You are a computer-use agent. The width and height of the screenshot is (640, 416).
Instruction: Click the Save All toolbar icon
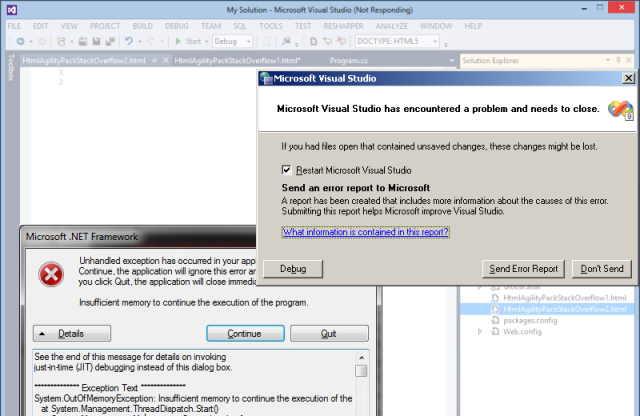pyautogui.click(x=110, y=41)
